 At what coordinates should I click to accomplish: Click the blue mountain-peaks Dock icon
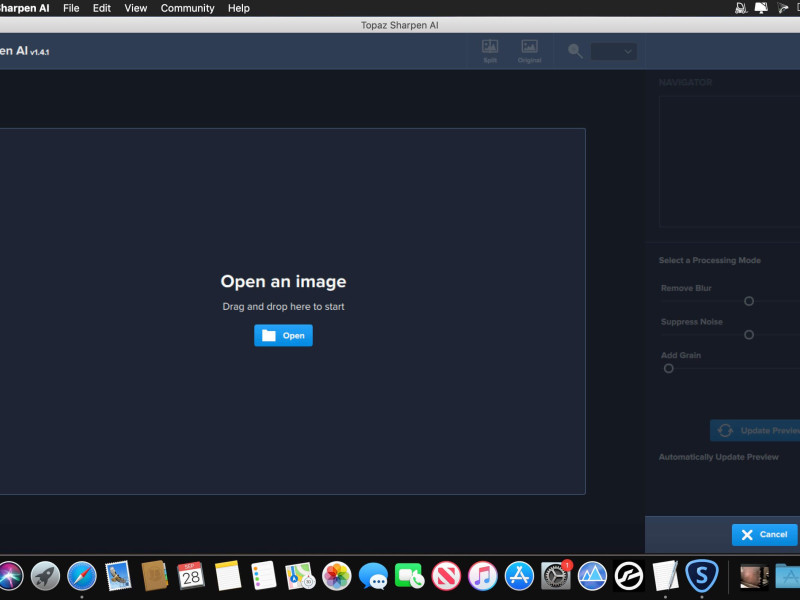[x=592, y=576]
